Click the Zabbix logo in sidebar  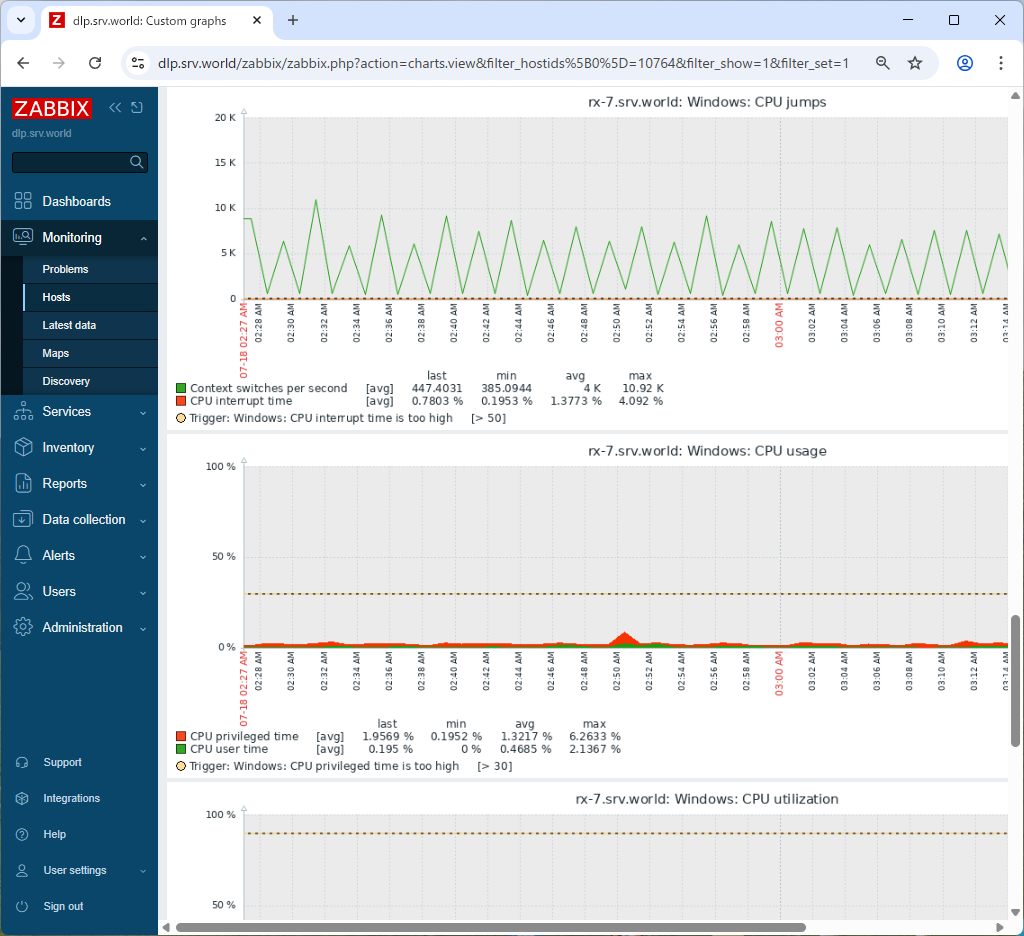click(x=52, y=109)
